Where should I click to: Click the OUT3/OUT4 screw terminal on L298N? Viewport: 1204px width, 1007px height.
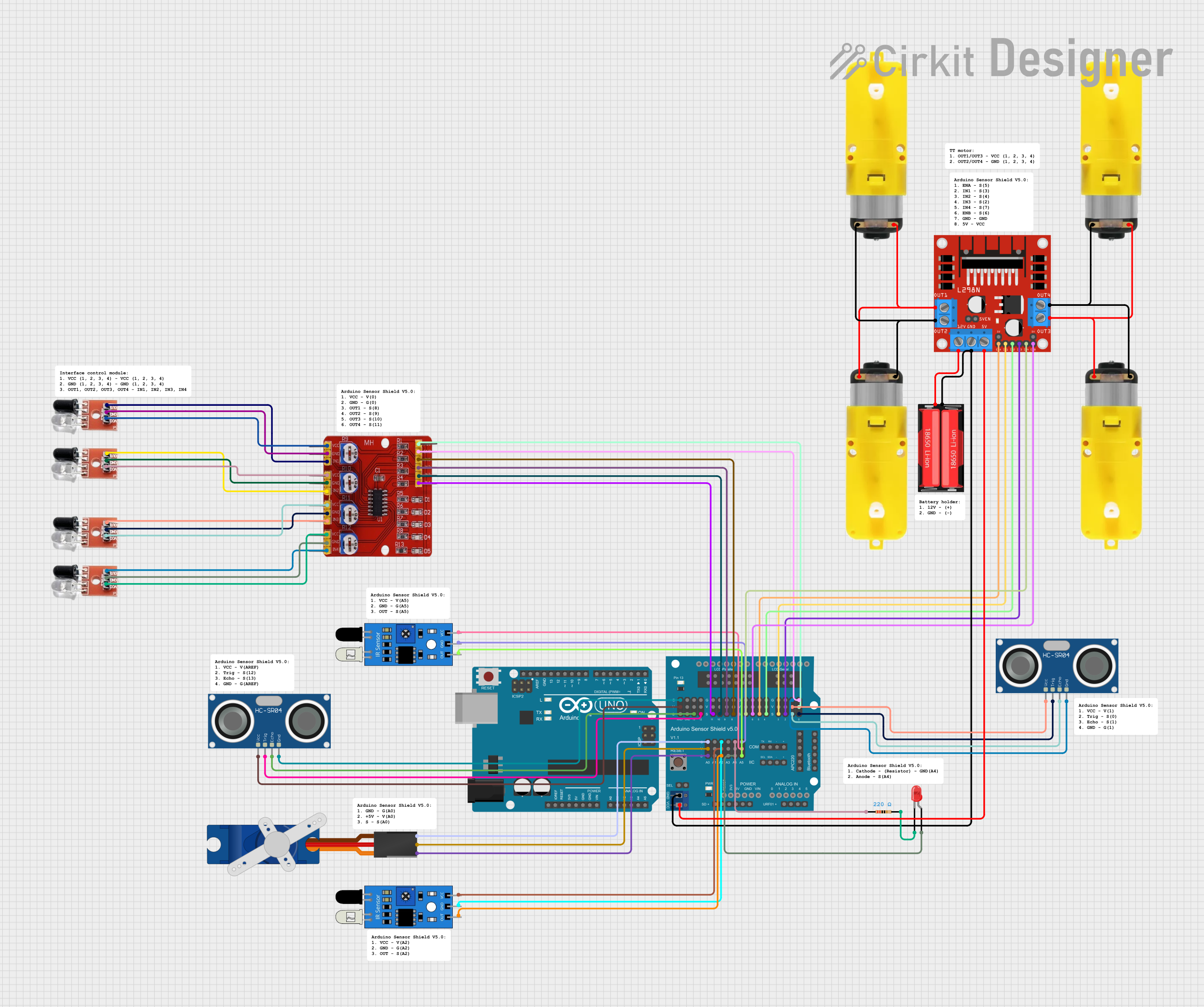pos(1040,311)
